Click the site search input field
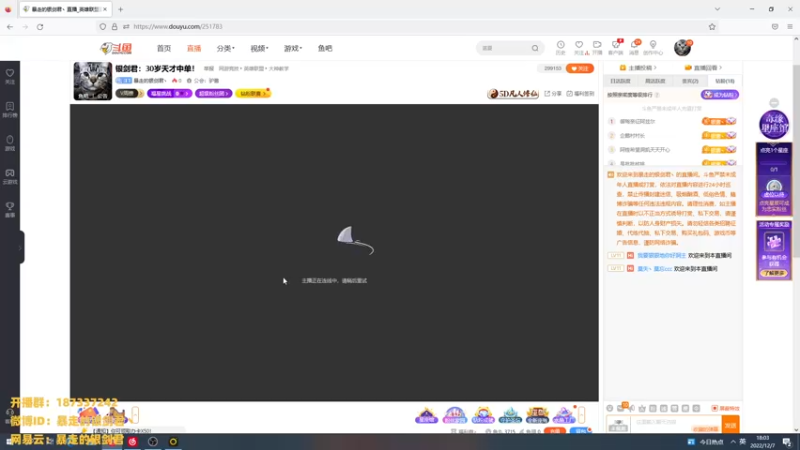Image resolution: width=800 pixels, height=450 pixels. point(504,48)
